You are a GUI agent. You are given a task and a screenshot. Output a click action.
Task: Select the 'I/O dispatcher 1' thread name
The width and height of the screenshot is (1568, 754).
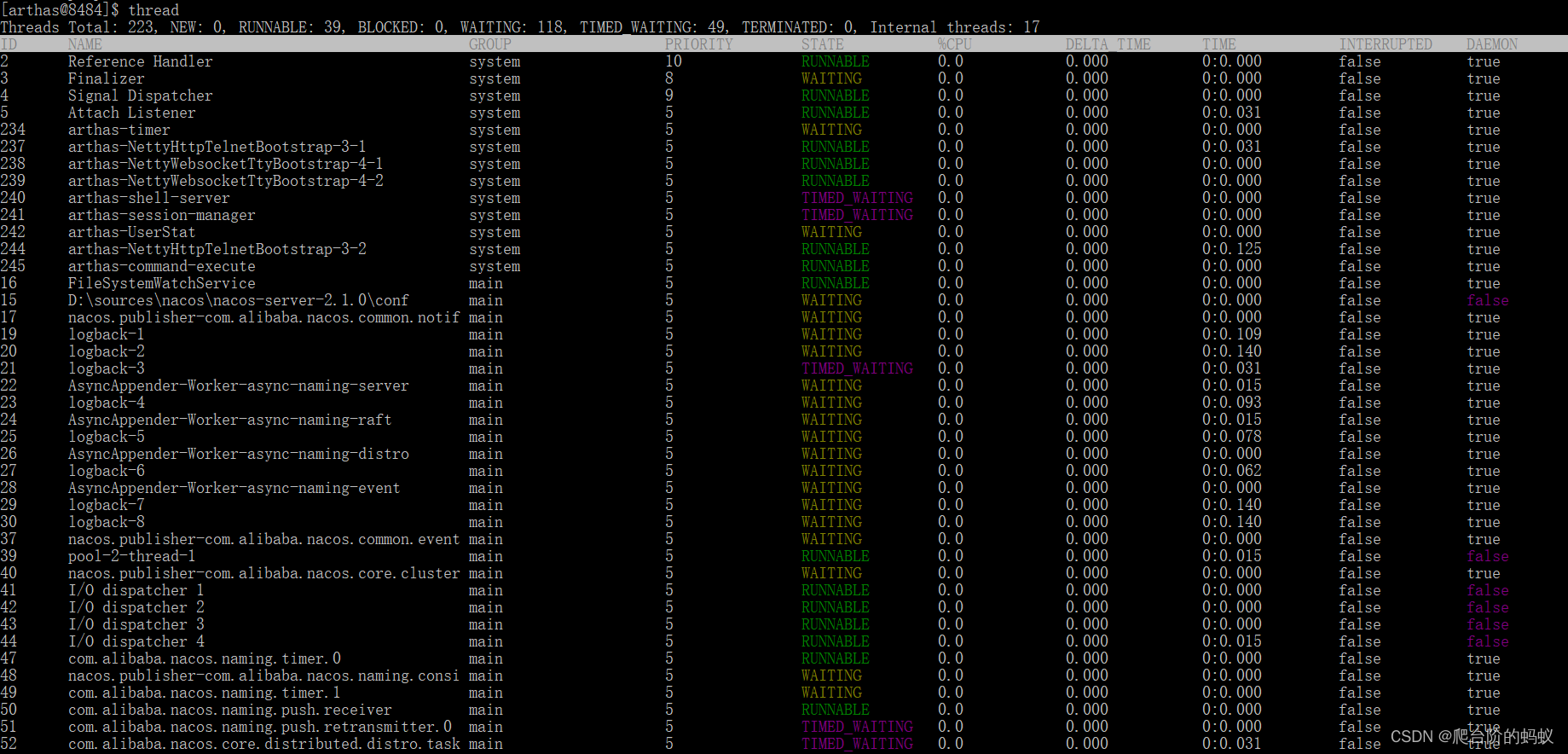point(136,590)
